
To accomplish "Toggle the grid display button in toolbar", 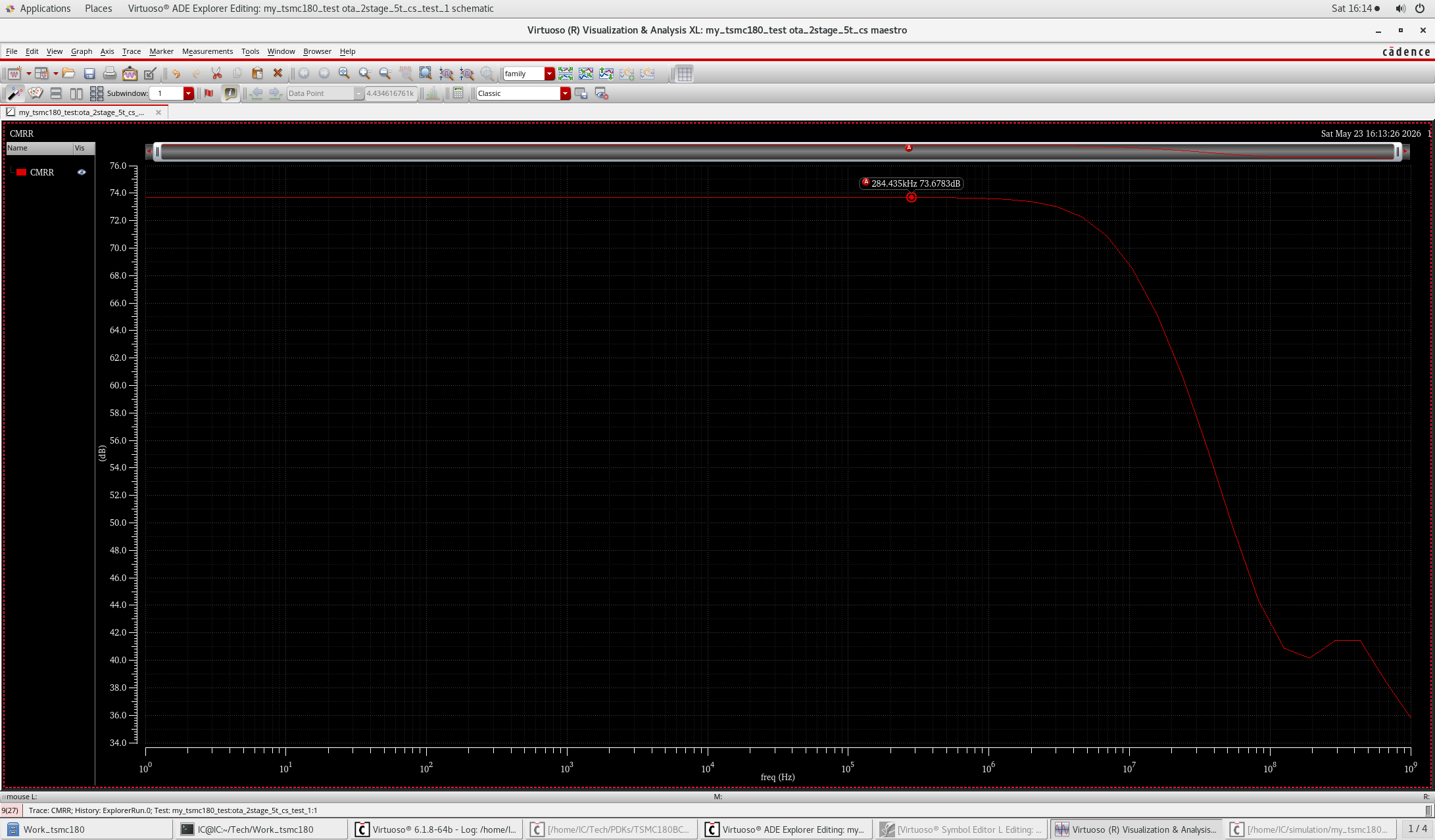I will tap(685, 74).
